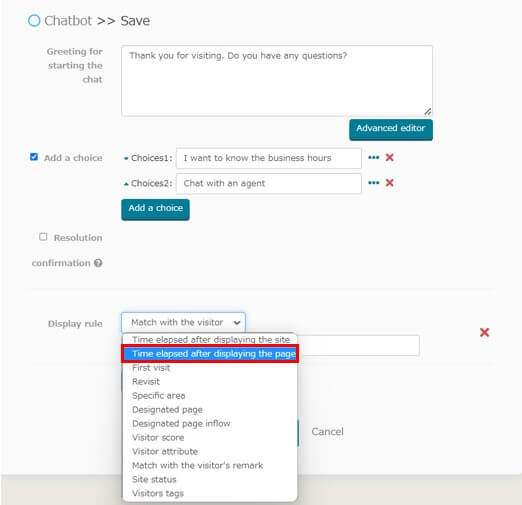Open the Resolution confirmation help icon
Viewport: 522px width, 505px height.
tap(98, 263)
